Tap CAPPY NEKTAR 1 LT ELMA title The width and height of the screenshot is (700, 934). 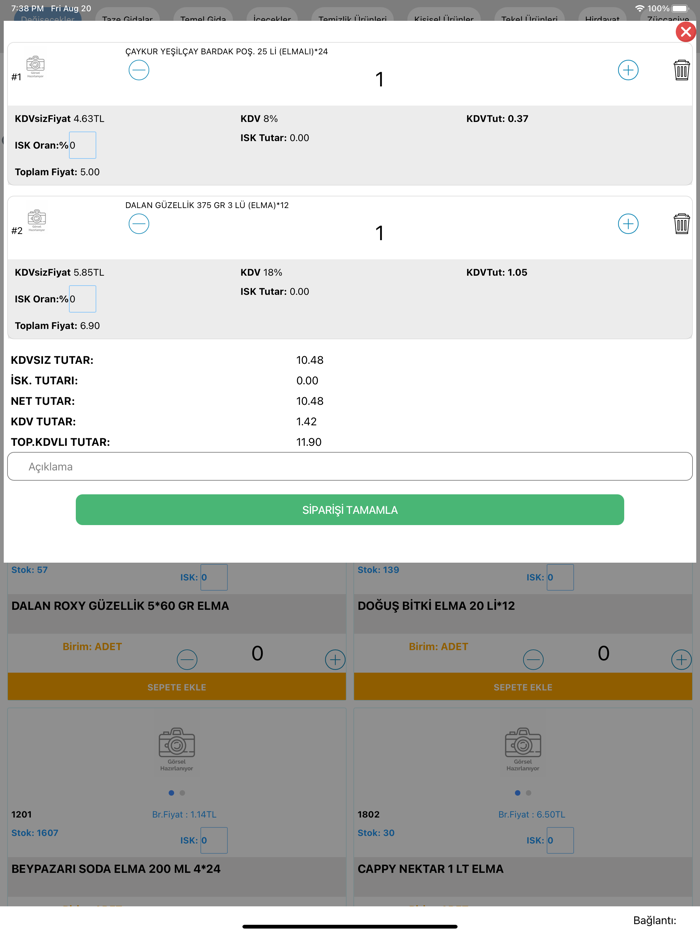[430, 869]
